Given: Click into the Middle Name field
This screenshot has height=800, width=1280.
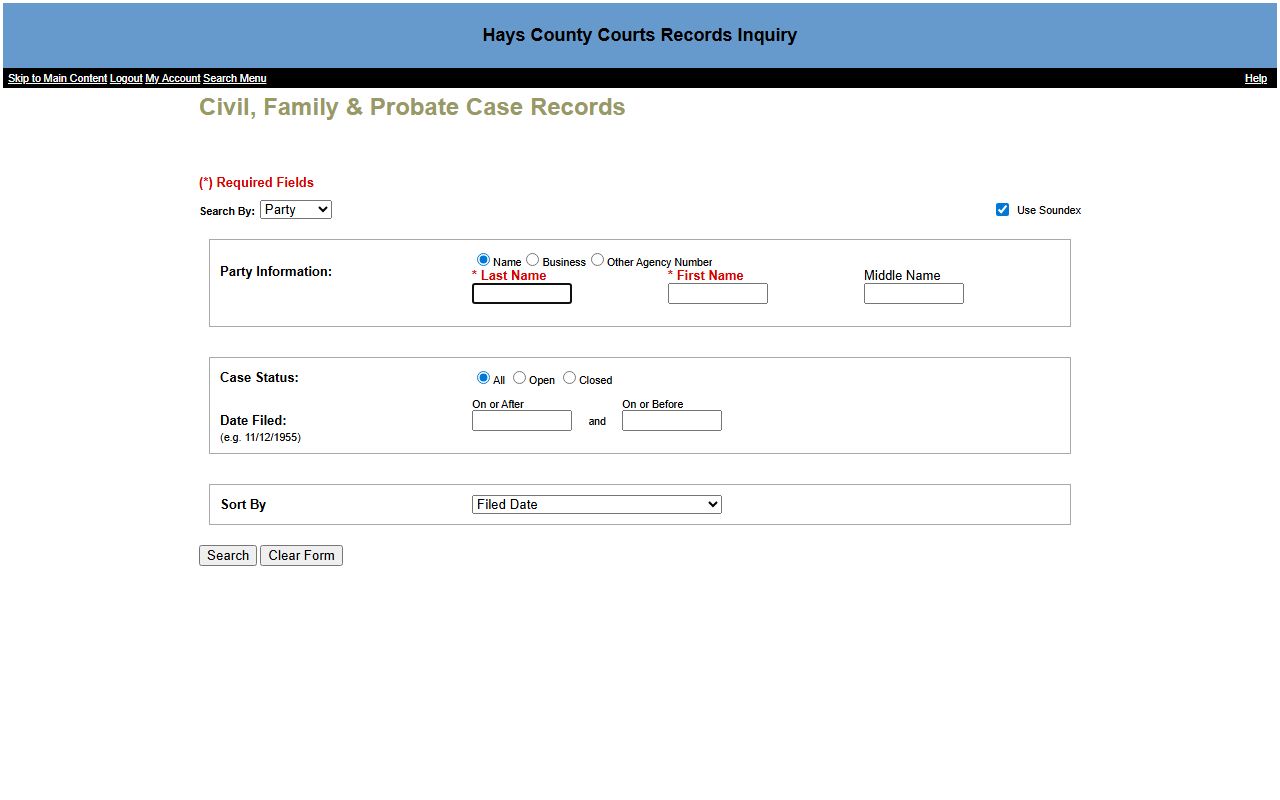Looking at the screenshot, I should tap(914, 294).
